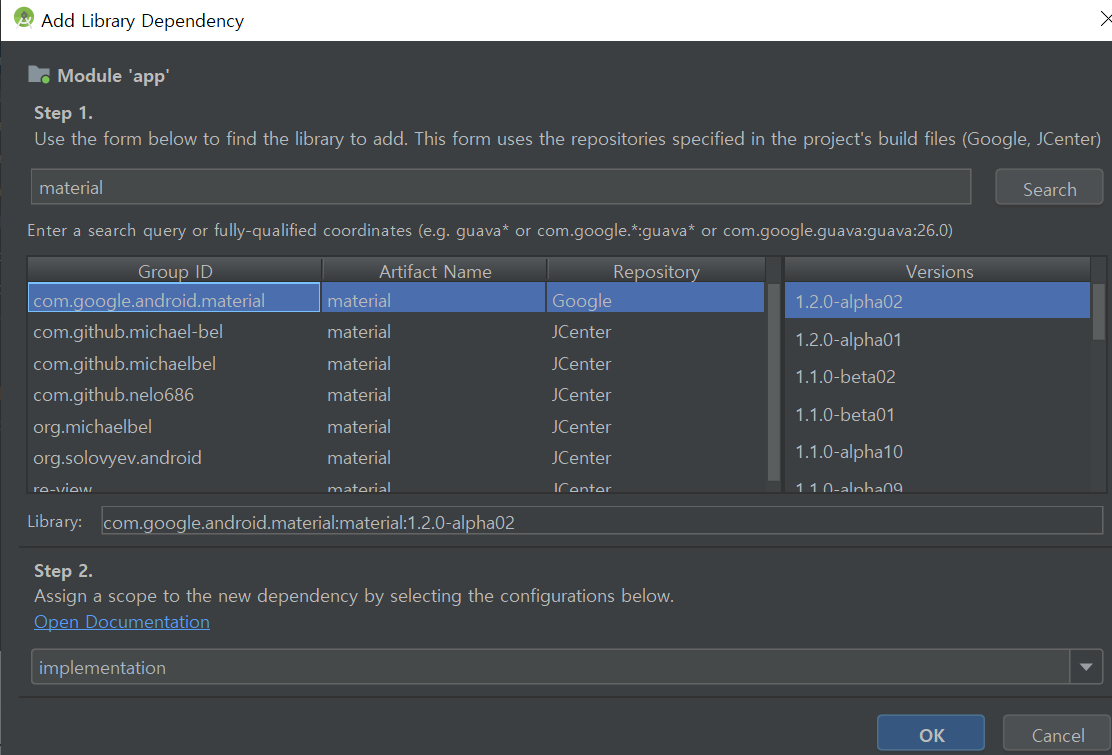Sort by the Artifact Name column header

point(435,271)
